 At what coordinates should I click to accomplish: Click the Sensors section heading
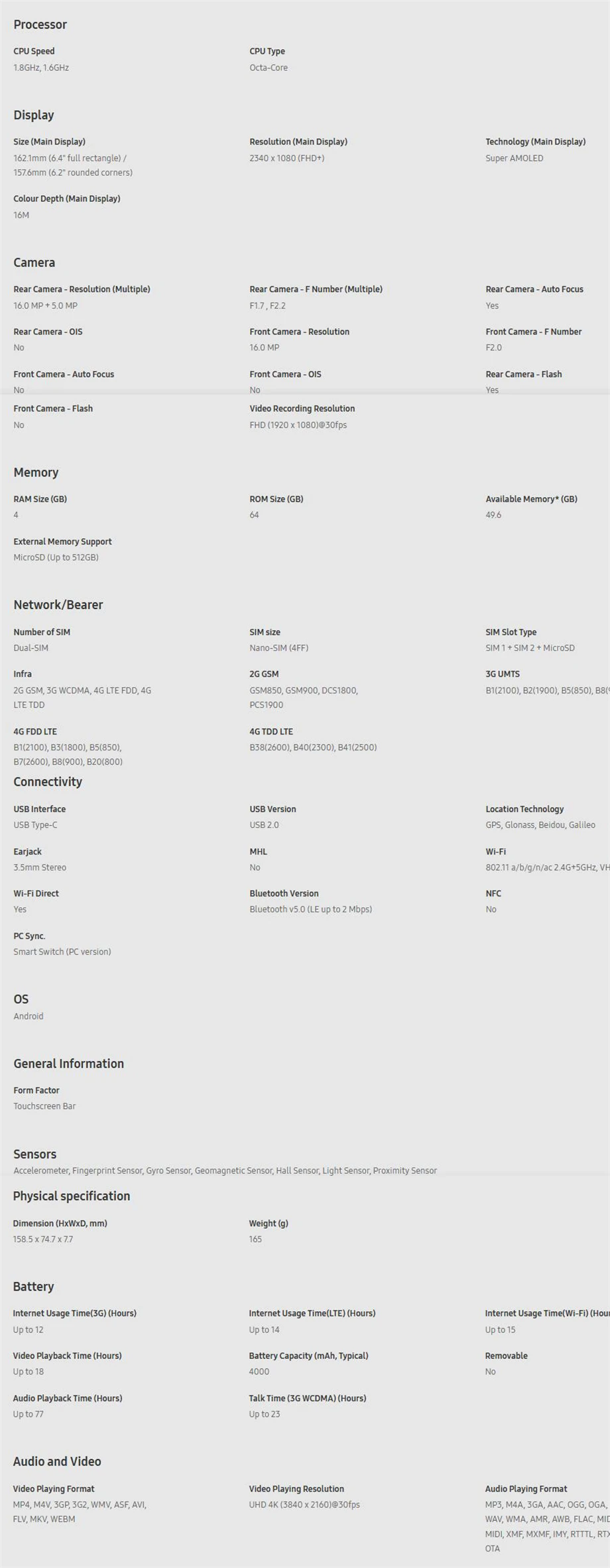pos(34,1154)
